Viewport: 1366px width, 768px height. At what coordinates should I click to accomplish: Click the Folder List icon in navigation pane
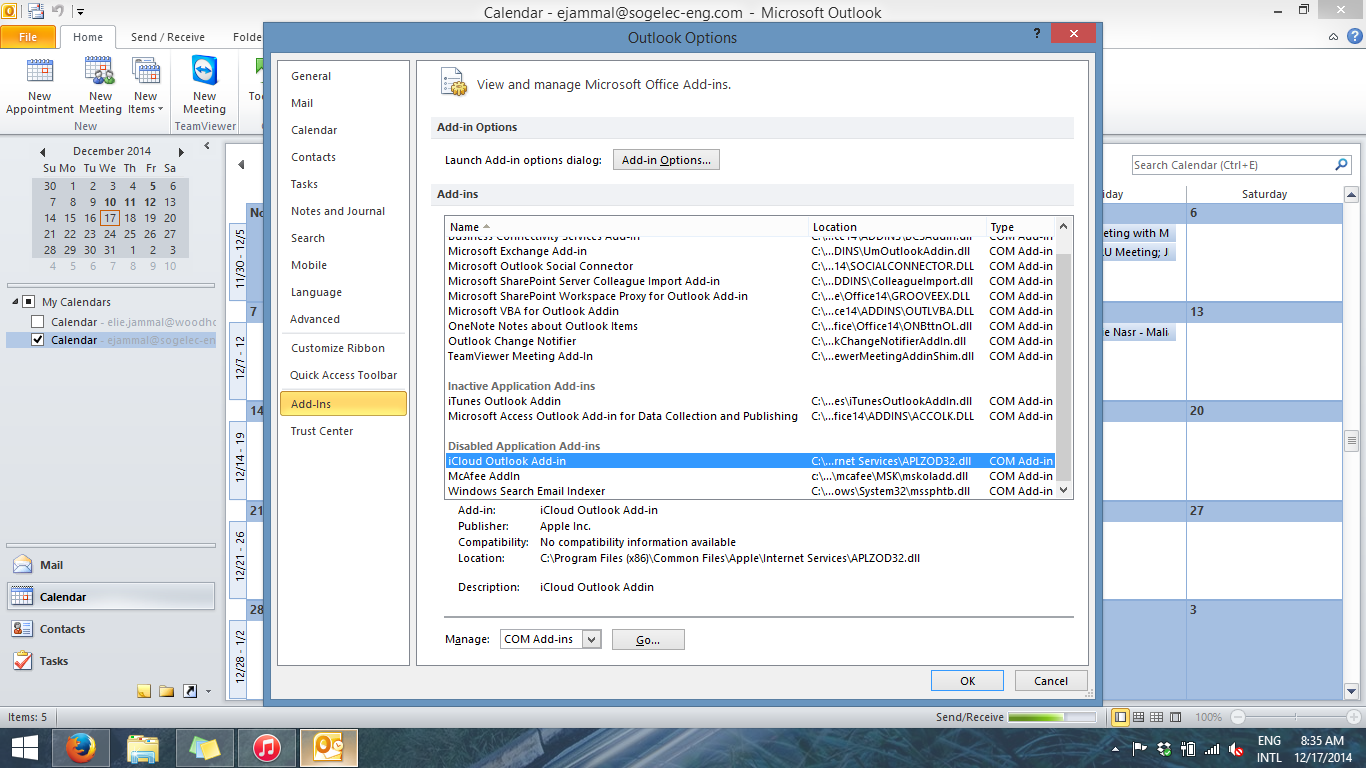pos(166,691)
